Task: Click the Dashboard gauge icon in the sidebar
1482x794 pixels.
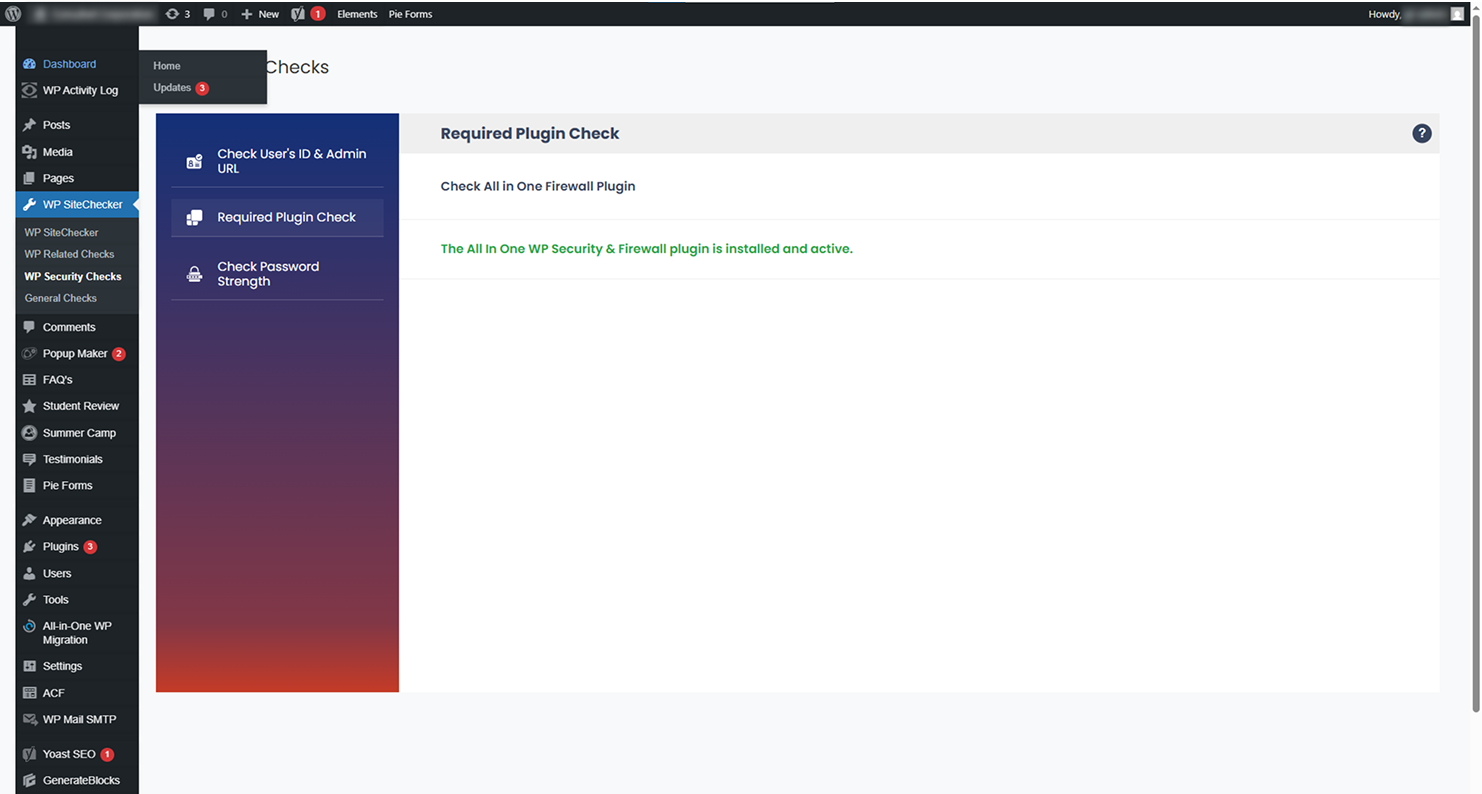Action: coord(29,64)
